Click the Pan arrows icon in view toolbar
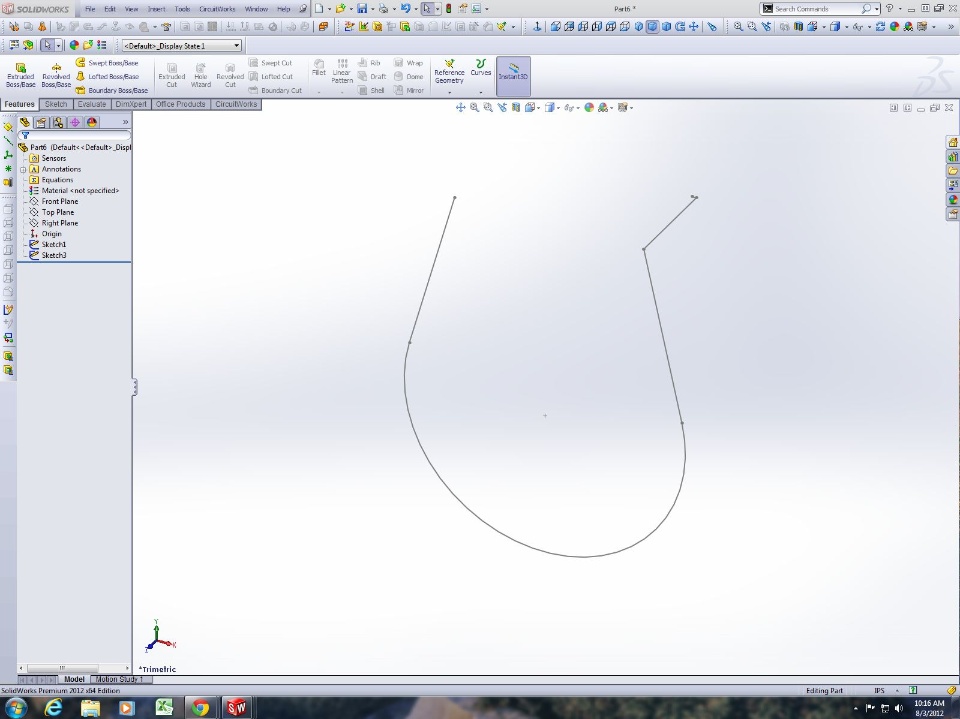The image size is (960, 719). coord(694,26)
